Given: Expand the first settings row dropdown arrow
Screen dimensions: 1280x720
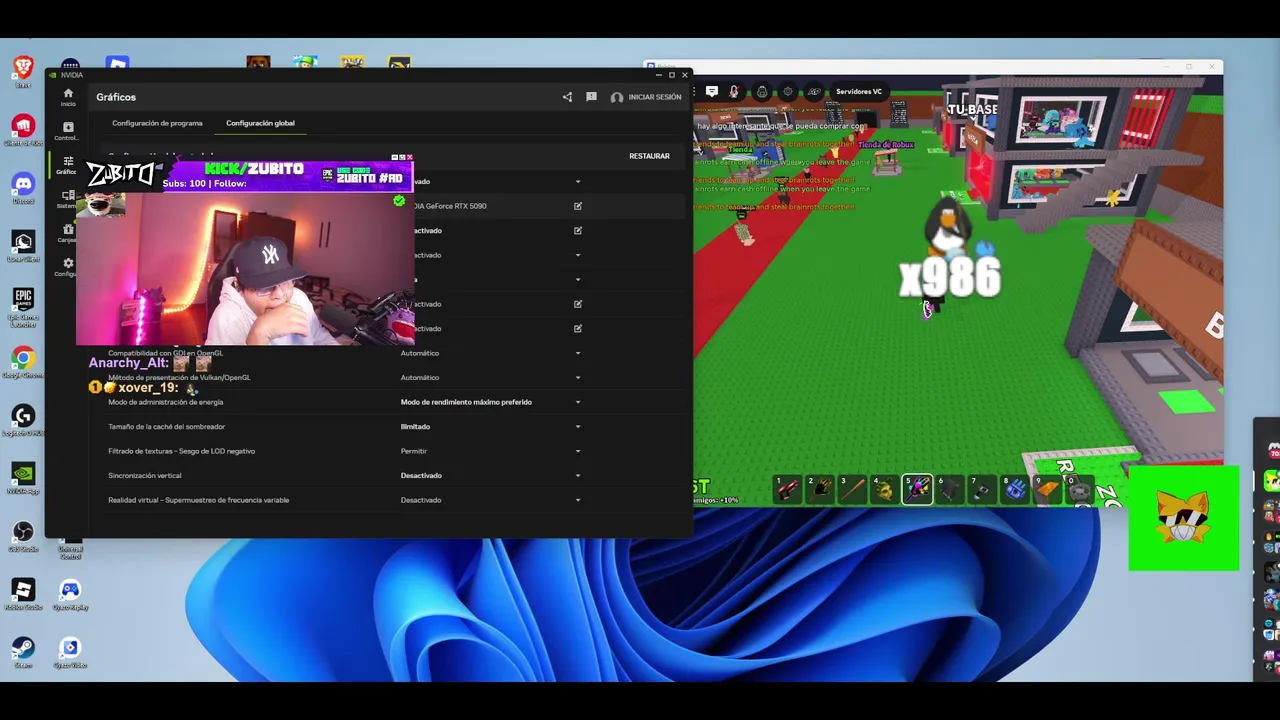Looking at the screenshot, I should (x=578, y=182).
